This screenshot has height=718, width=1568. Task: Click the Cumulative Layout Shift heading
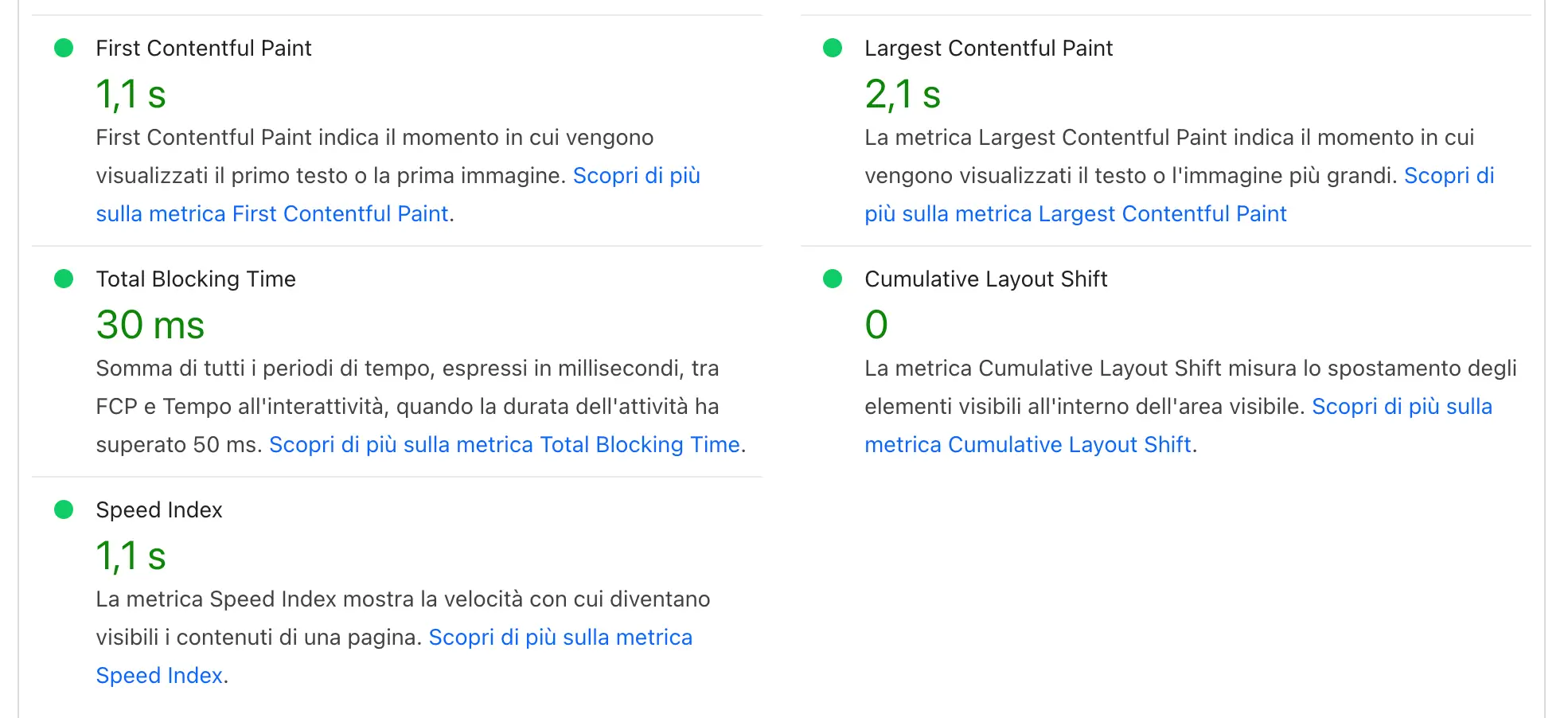pyautogui.click(x=985, y=279)
